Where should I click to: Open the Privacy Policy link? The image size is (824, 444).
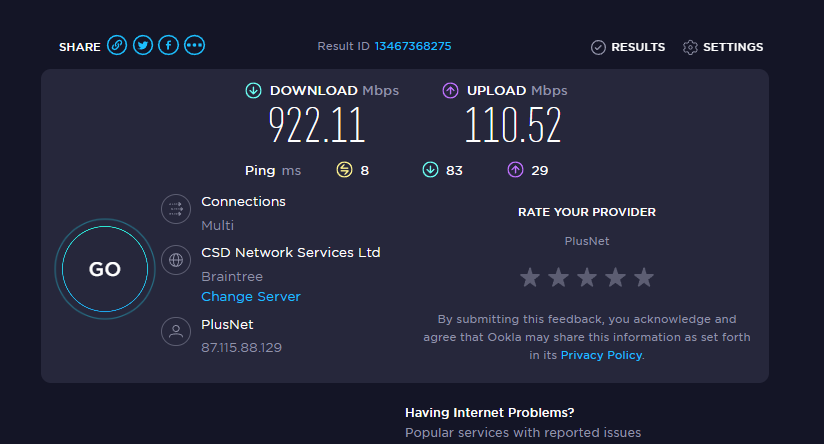[601, 355]
